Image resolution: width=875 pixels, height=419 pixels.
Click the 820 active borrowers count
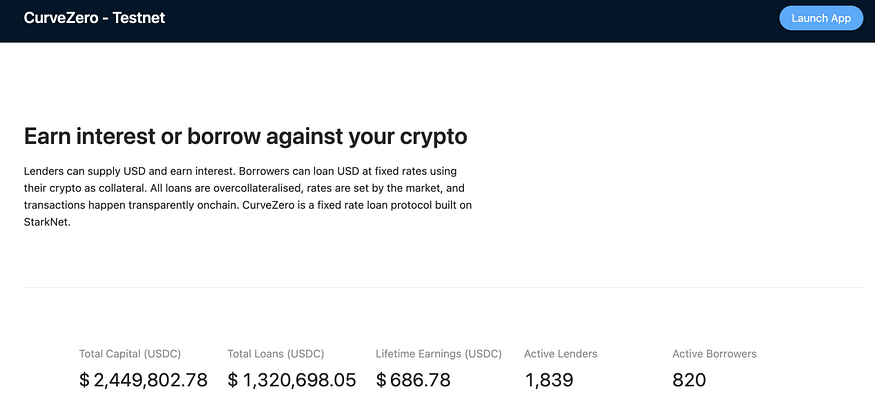point(689,380)
